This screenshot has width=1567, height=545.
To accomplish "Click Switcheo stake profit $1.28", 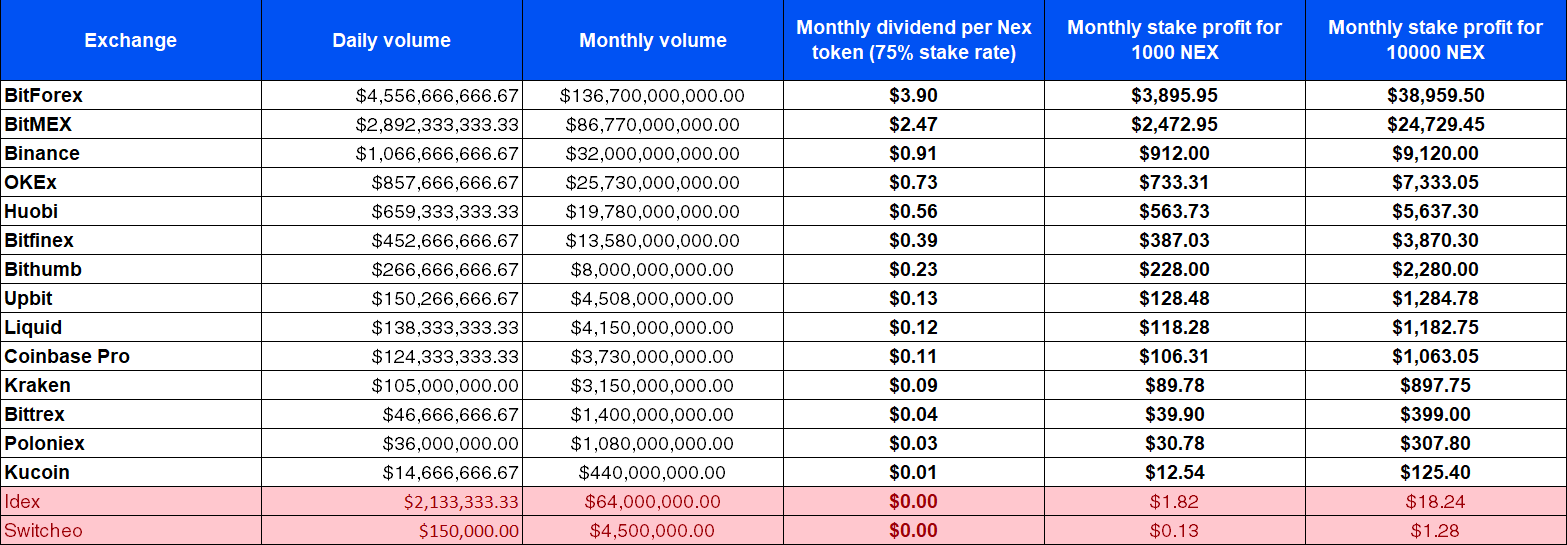I will [x=1436, y=531].
